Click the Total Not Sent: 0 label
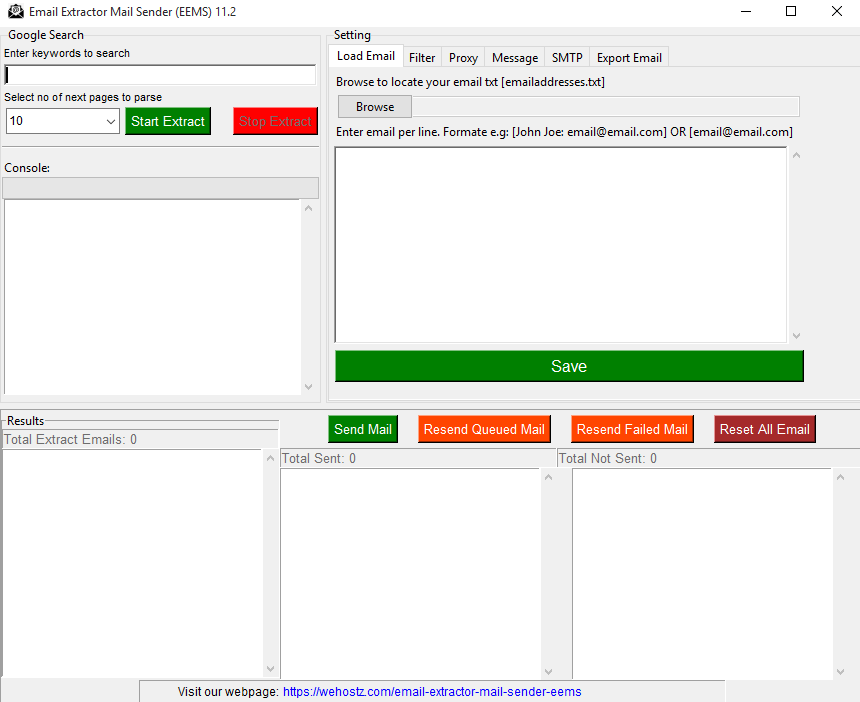This screenshot has width=860, height=702. tap(608, 458)
